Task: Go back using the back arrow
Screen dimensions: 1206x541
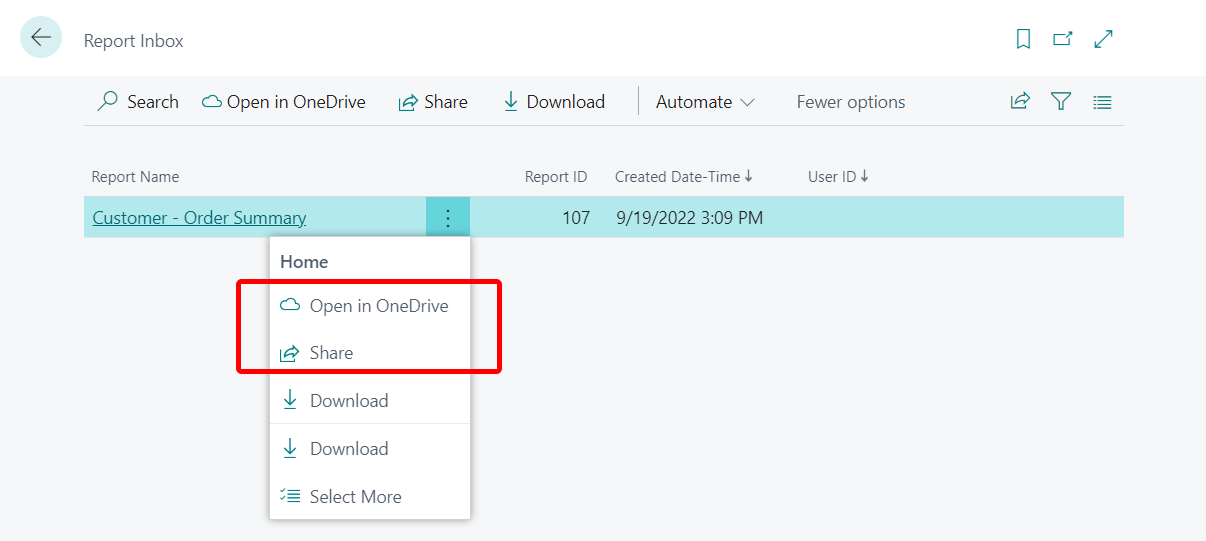Action: coord(41,38)
